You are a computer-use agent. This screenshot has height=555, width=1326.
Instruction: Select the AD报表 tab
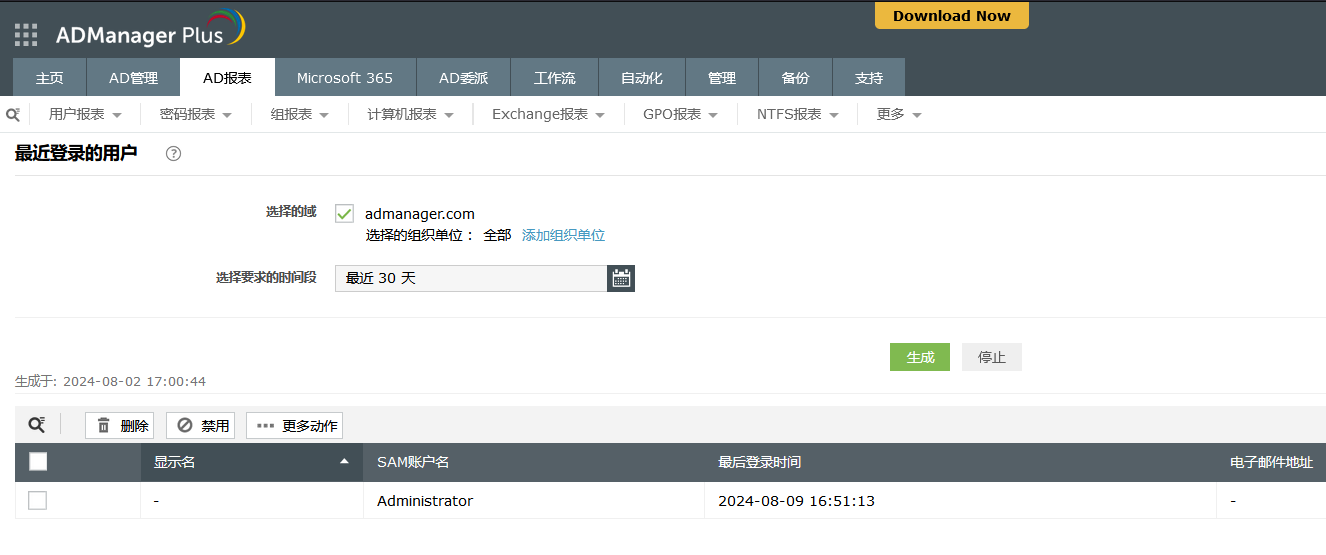pyautogui.click(x=227, y=78)
